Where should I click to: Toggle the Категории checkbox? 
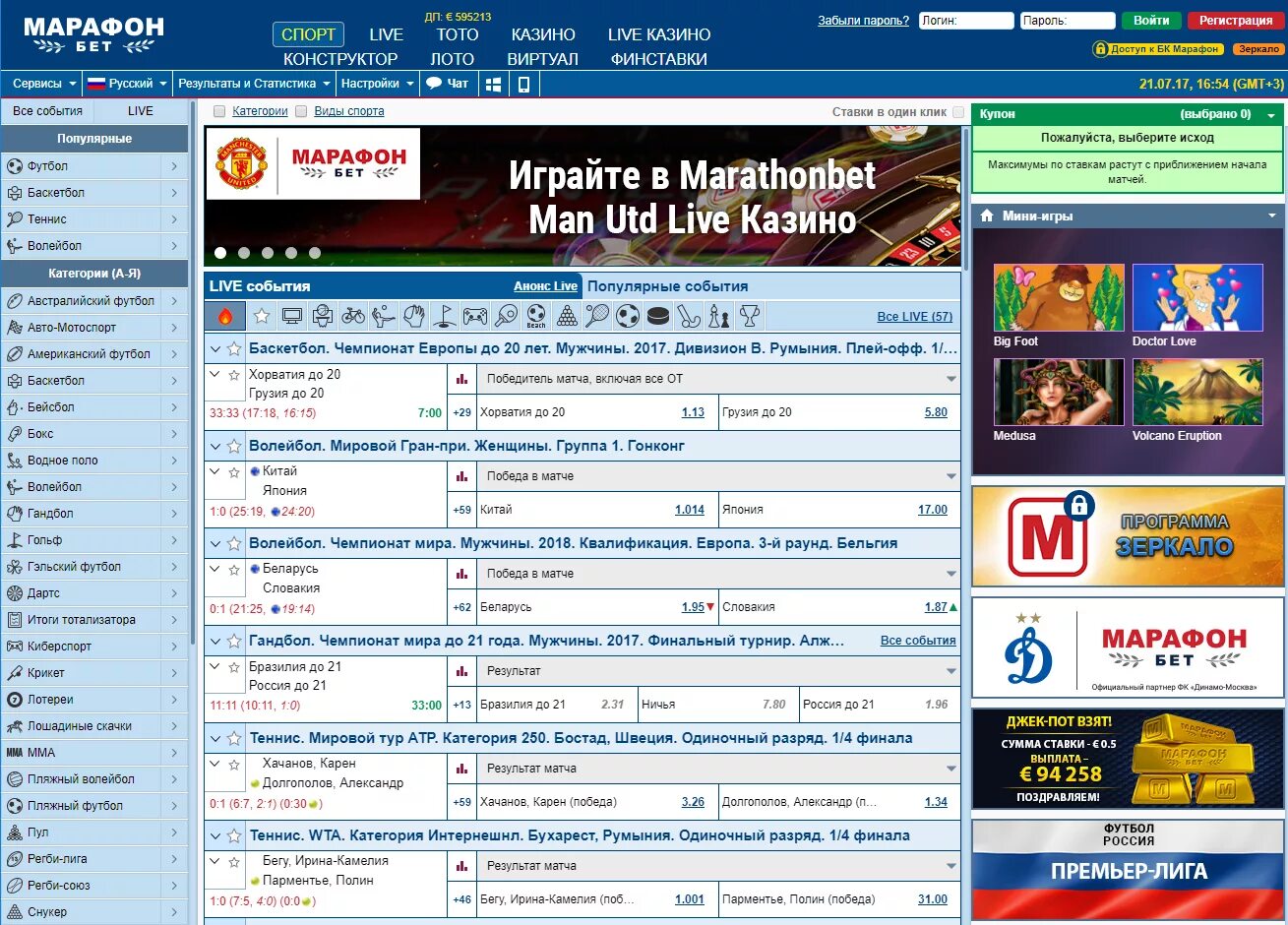[x=219, y=111]
